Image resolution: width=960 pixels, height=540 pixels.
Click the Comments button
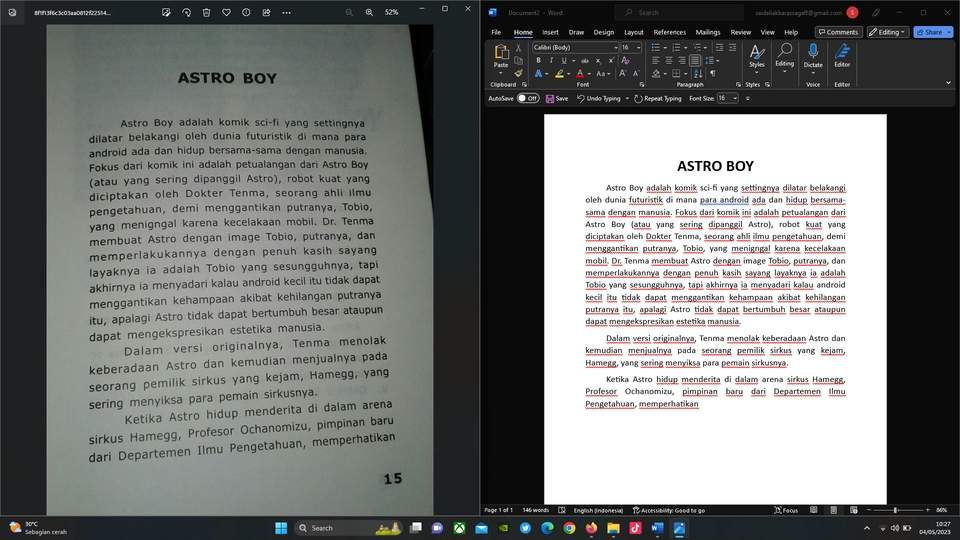coord(838,32)
